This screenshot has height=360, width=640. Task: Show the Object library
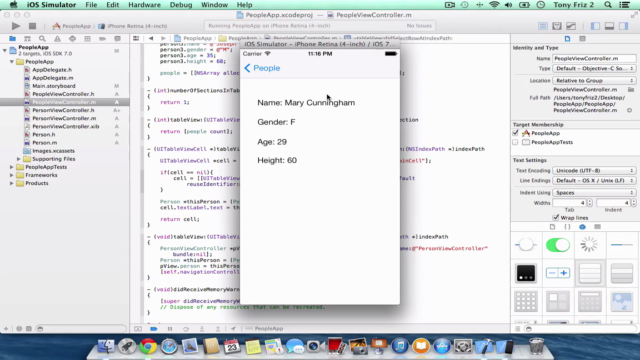tap(582, 227)
